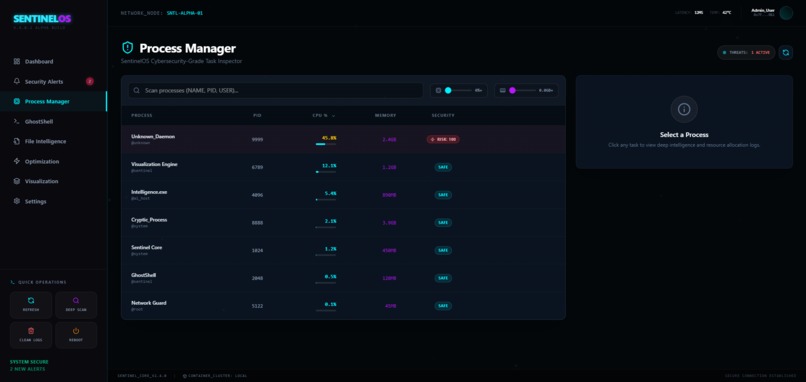Click the info circle in Select a Process panel
The height and width of the screenshot is (382, 806).
pyautogui.click(x=684, y=109)
